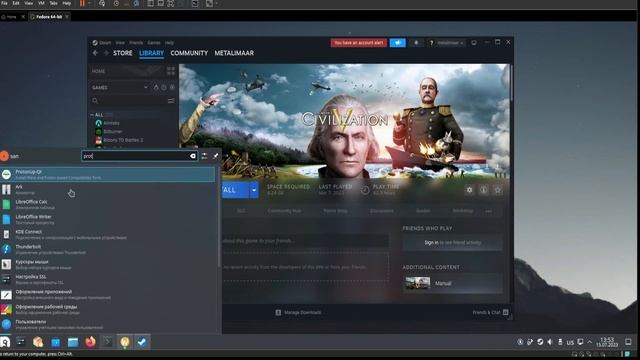Click the user avatar in the launcher
The width and height of the screenshot is (640, 360).
tap(4, 156)
